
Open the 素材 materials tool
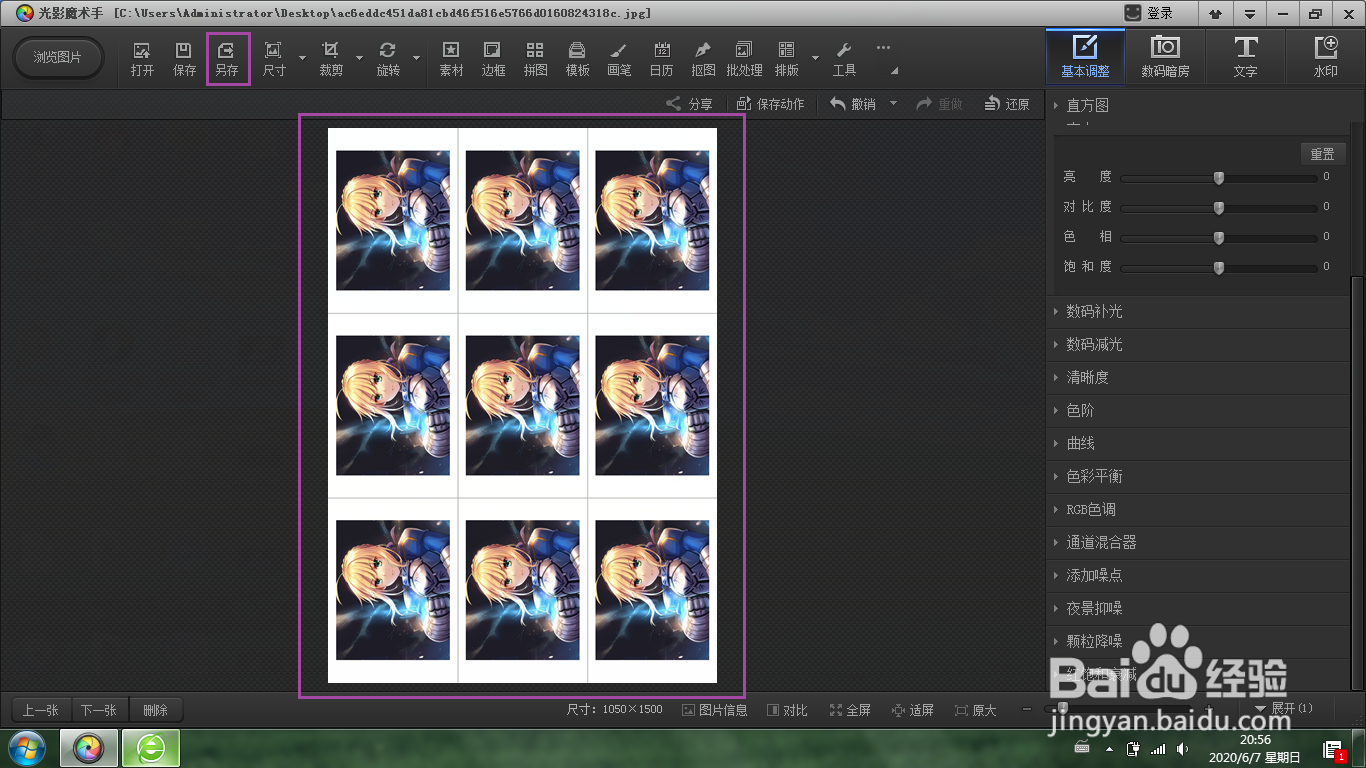[451, 59]
